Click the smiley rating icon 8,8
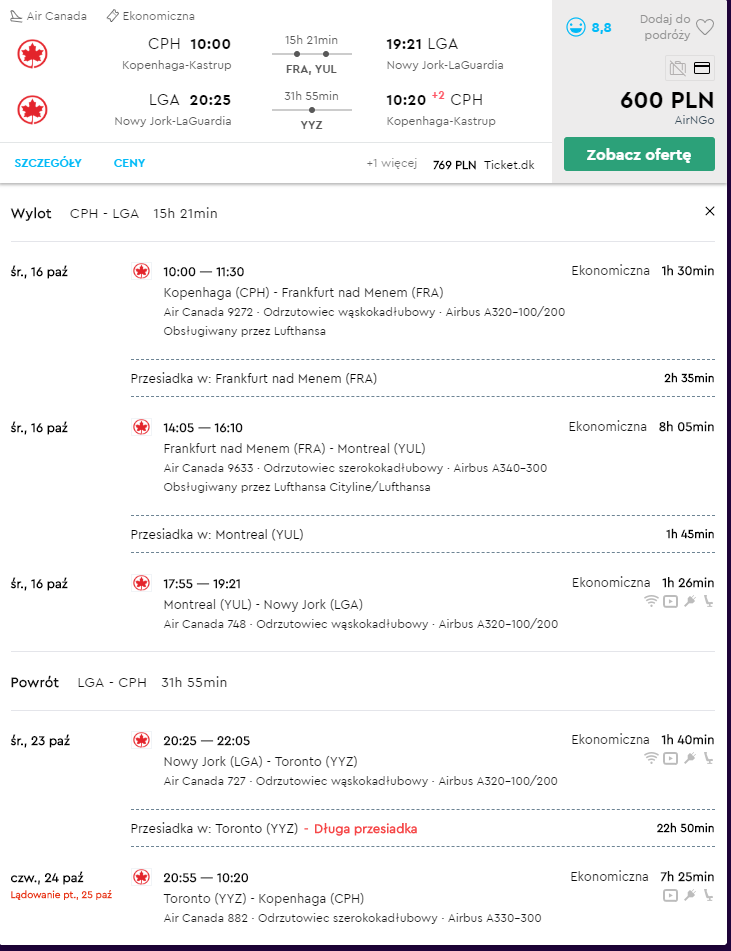 coord(576,27)
